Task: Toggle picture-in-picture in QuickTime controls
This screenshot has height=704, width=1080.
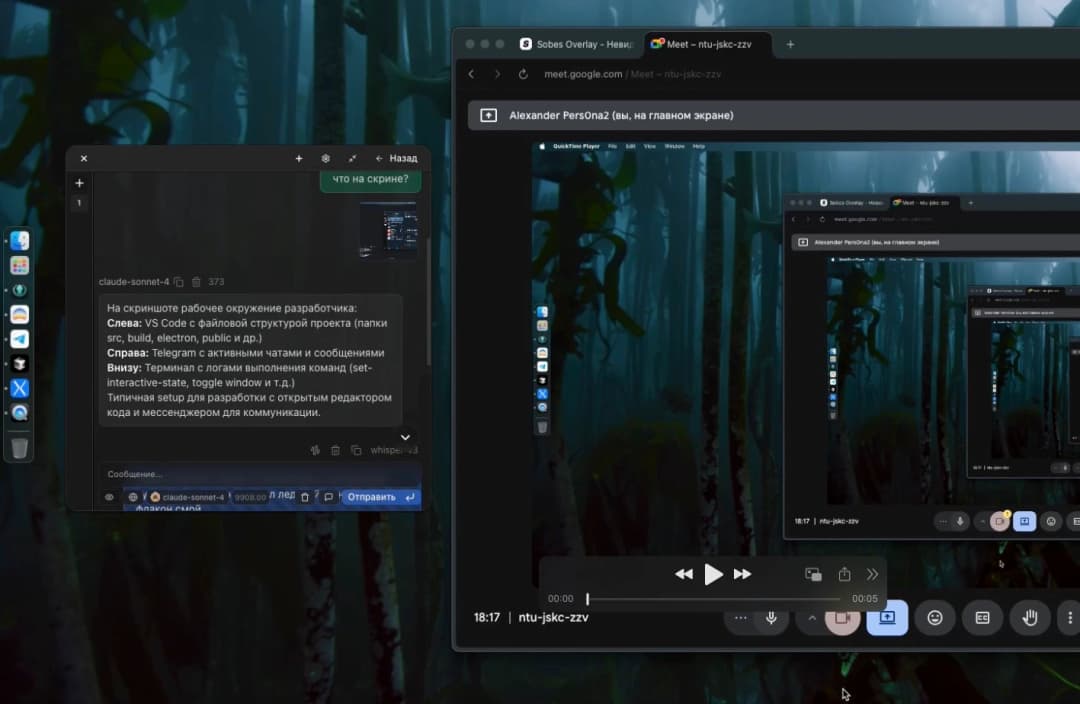Action: point(813,574)
